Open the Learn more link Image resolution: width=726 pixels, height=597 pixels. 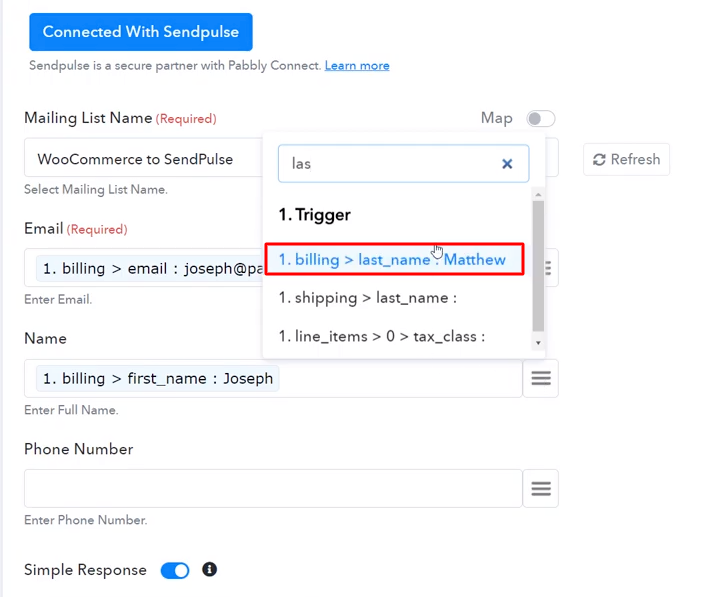point(357,66)
